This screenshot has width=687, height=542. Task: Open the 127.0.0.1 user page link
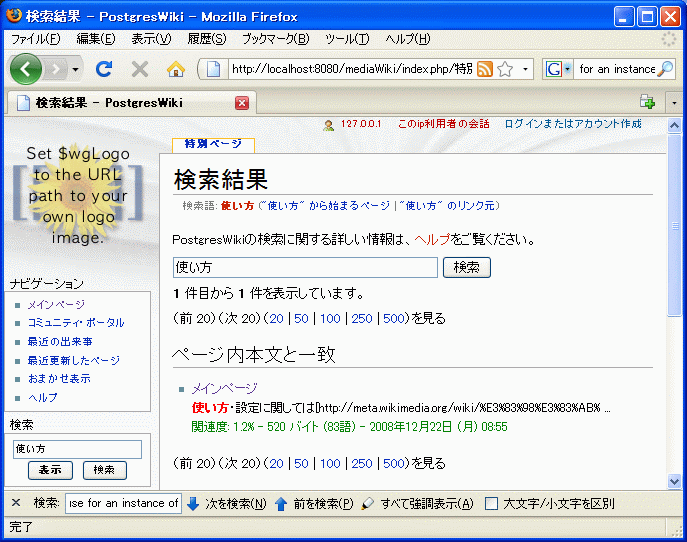[x=361, y=124]
